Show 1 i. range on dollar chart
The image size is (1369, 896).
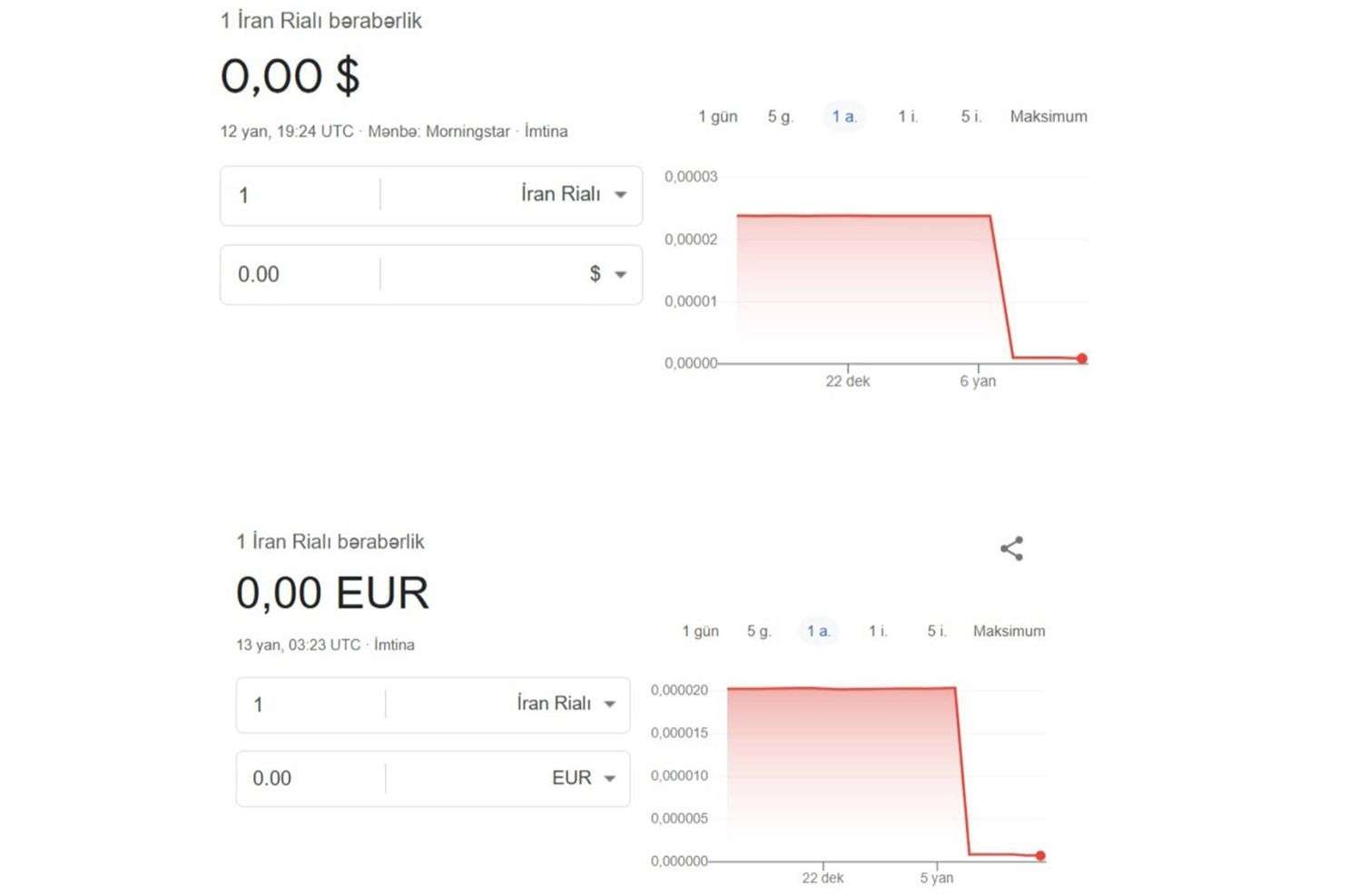click(907, 116)
